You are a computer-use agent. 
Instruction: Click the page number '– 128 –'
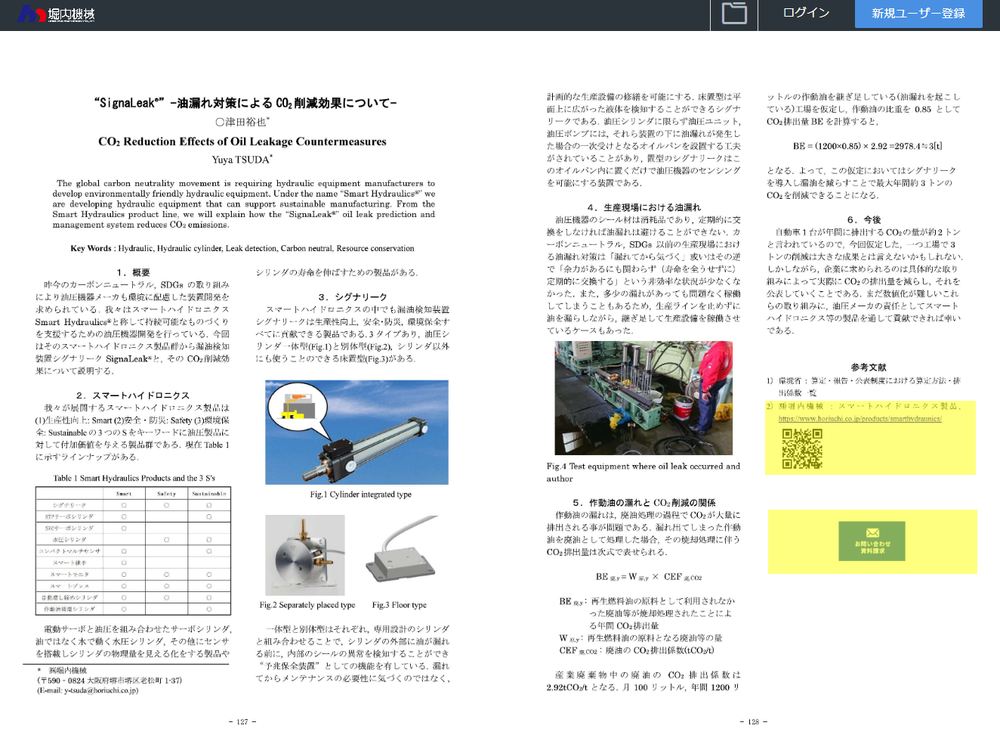coord(753,722)
